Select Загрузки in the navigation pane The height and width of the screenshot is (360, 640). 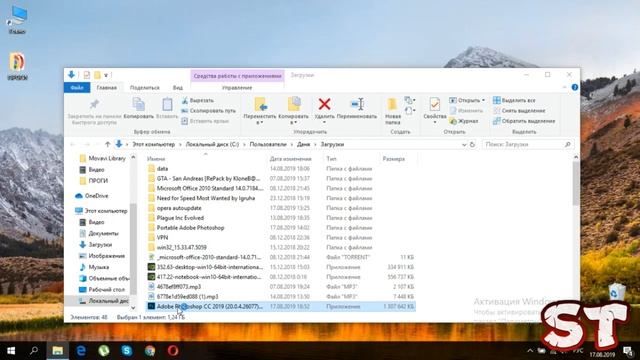[96, 244]
